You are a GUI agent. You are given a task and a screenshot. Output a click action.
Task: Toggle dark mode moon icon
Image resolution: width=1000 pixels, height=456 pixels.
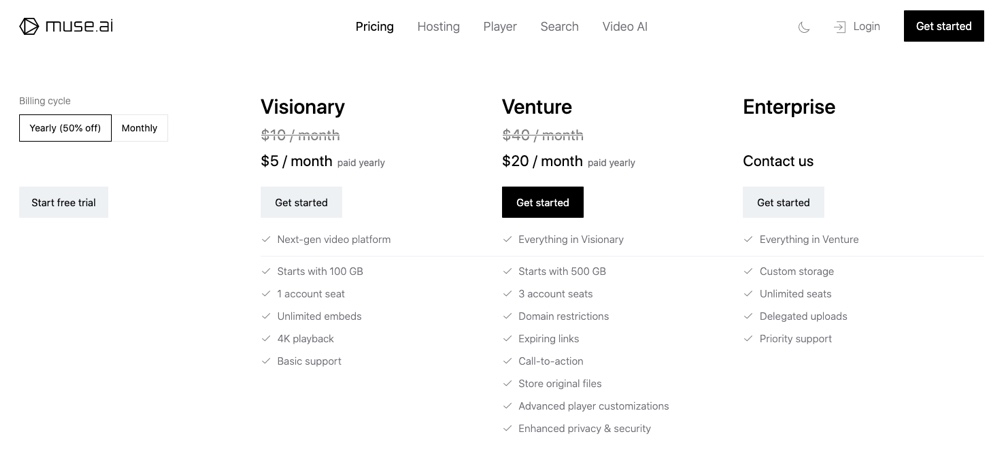point(804,27)
